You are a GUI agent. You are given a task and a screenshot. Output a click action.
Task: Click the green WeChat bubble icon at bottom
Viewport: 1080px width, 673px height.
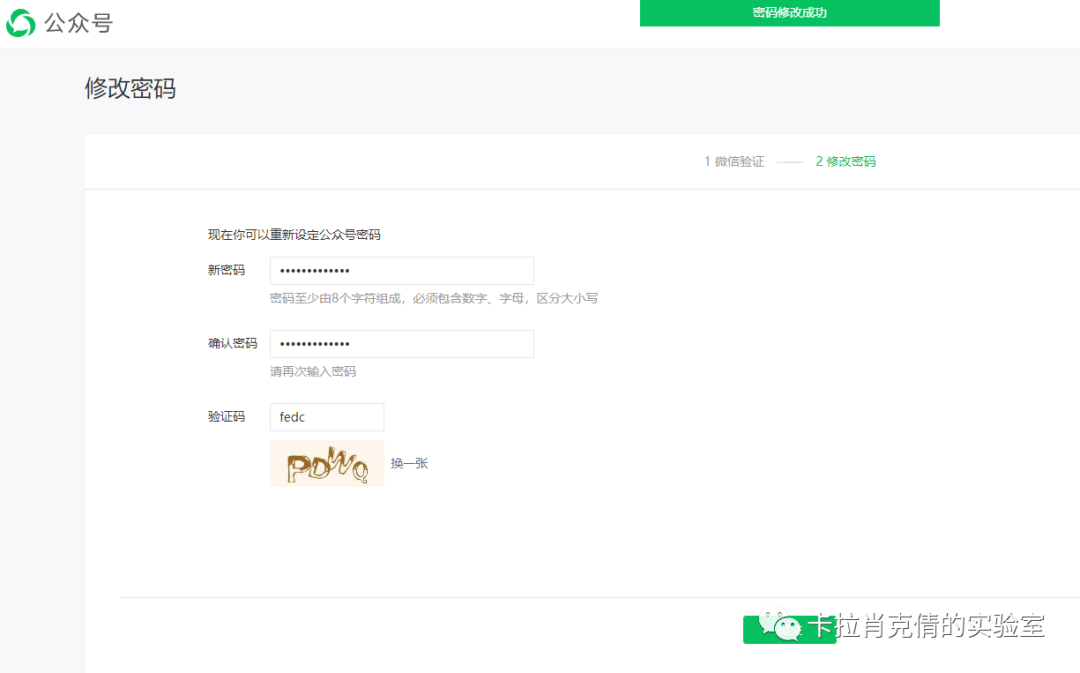(x=789, y=629)
